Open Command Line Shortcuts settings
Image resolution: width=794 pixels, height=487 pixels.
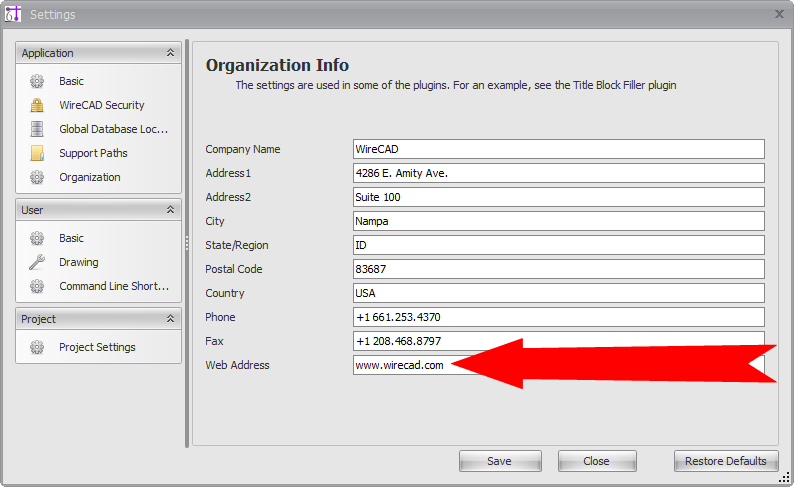pos(114,286)
